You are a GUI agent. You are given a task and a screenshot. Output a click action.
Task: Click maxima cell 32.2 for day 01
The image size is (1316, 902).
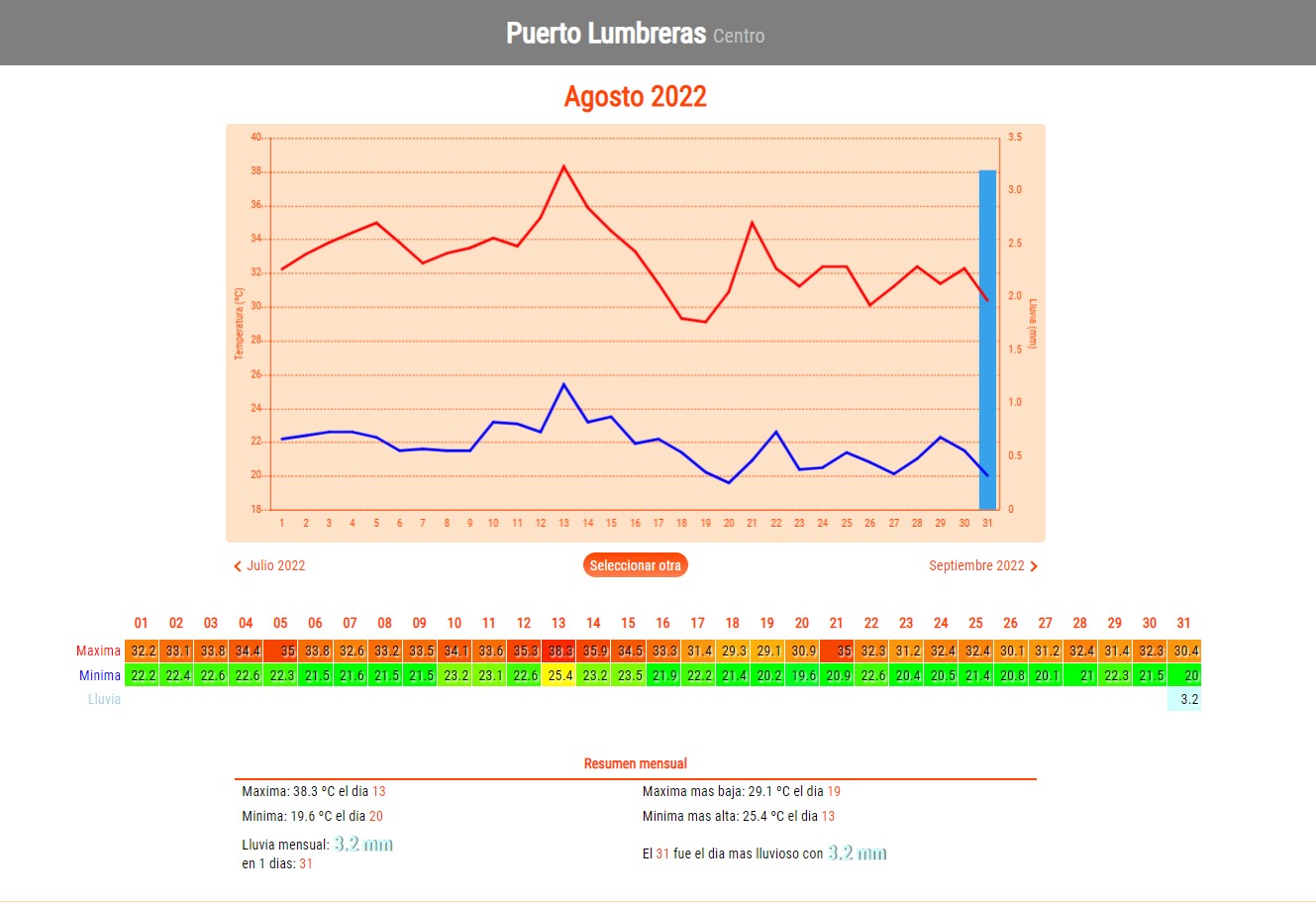point(142,651)
